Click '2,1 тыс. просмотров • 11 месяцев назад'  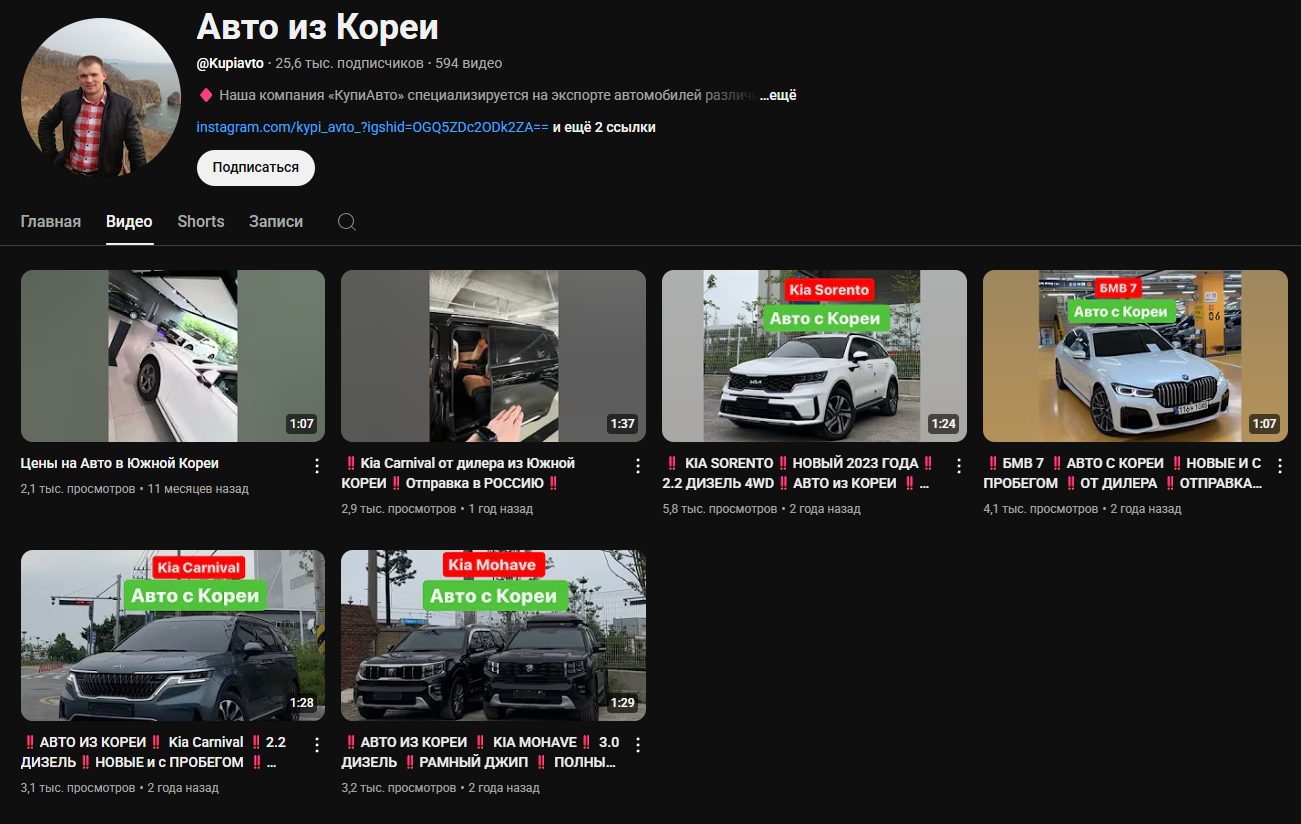(x=135, y=489)
